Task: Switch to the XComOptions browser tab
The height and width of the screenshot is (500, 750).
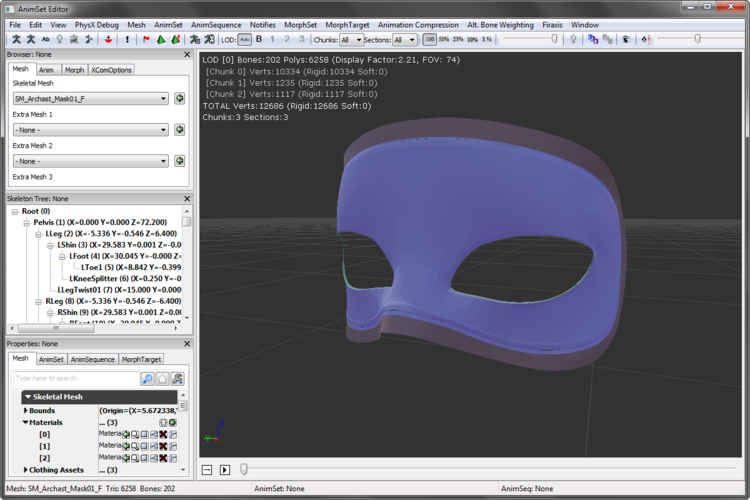Action: 111,70
